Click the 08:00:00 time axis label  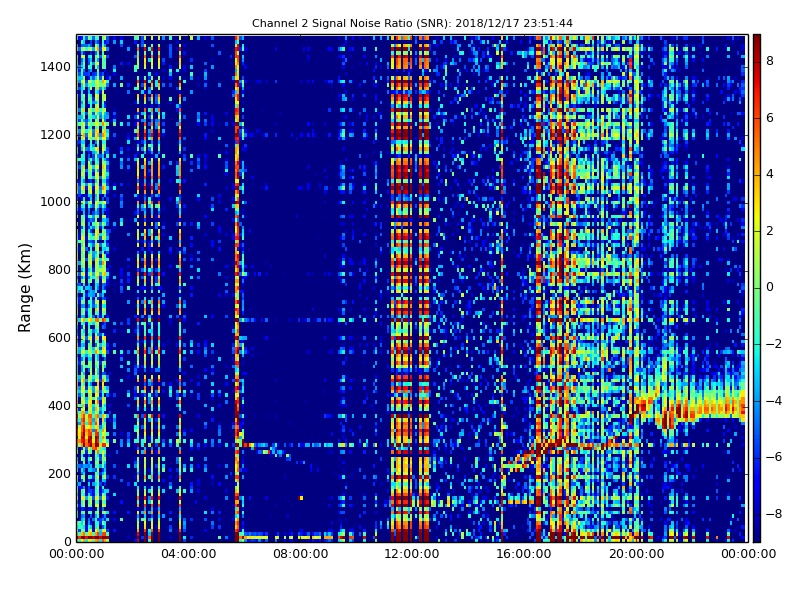301,554
